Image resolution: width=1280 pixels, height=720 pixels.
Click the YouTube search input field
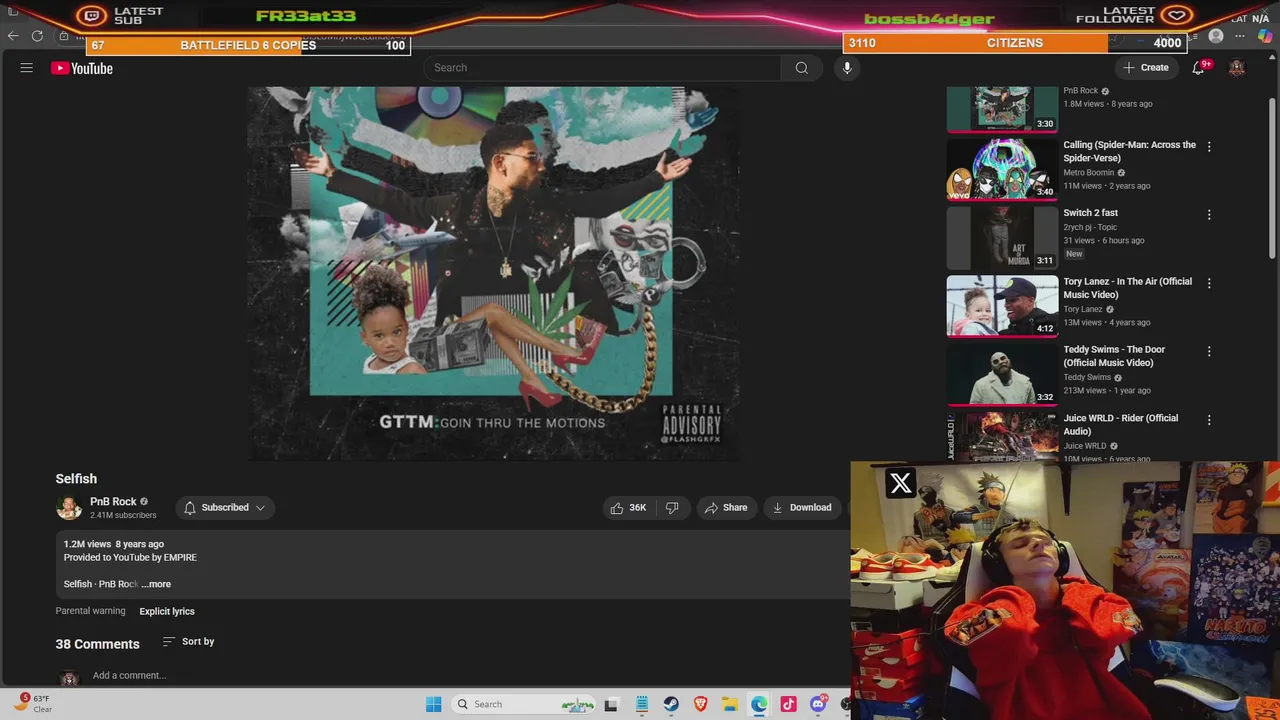tap(602, 68)
